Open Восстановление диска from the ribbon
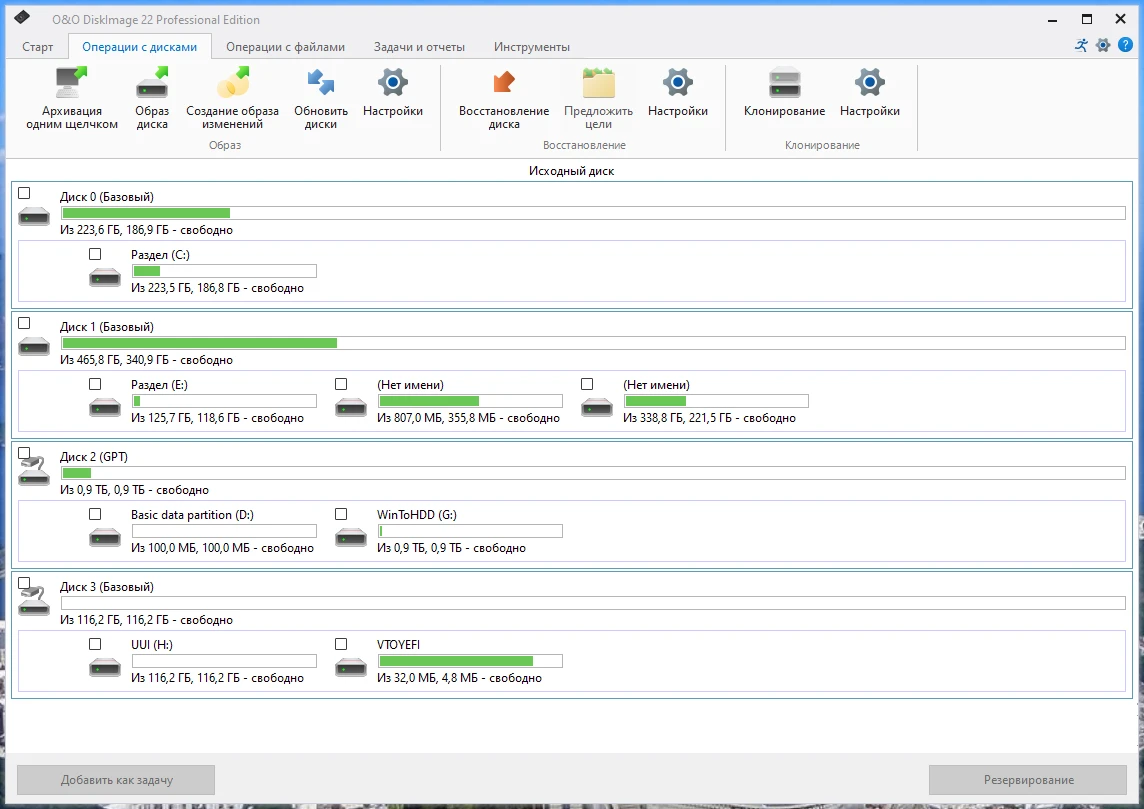The width and height of the screenshot is (1144, 809). pyautogui.click(x=504, y=84)
